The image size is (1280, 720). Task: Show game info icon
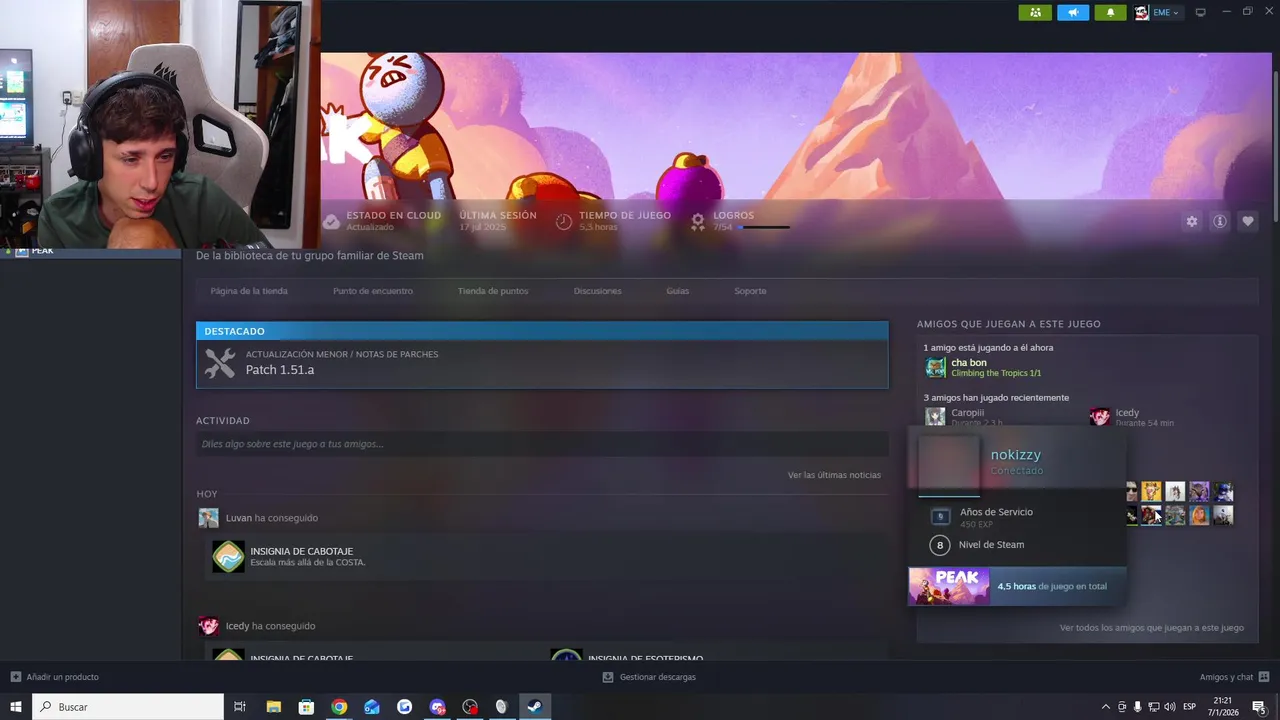click(1219, 221)
